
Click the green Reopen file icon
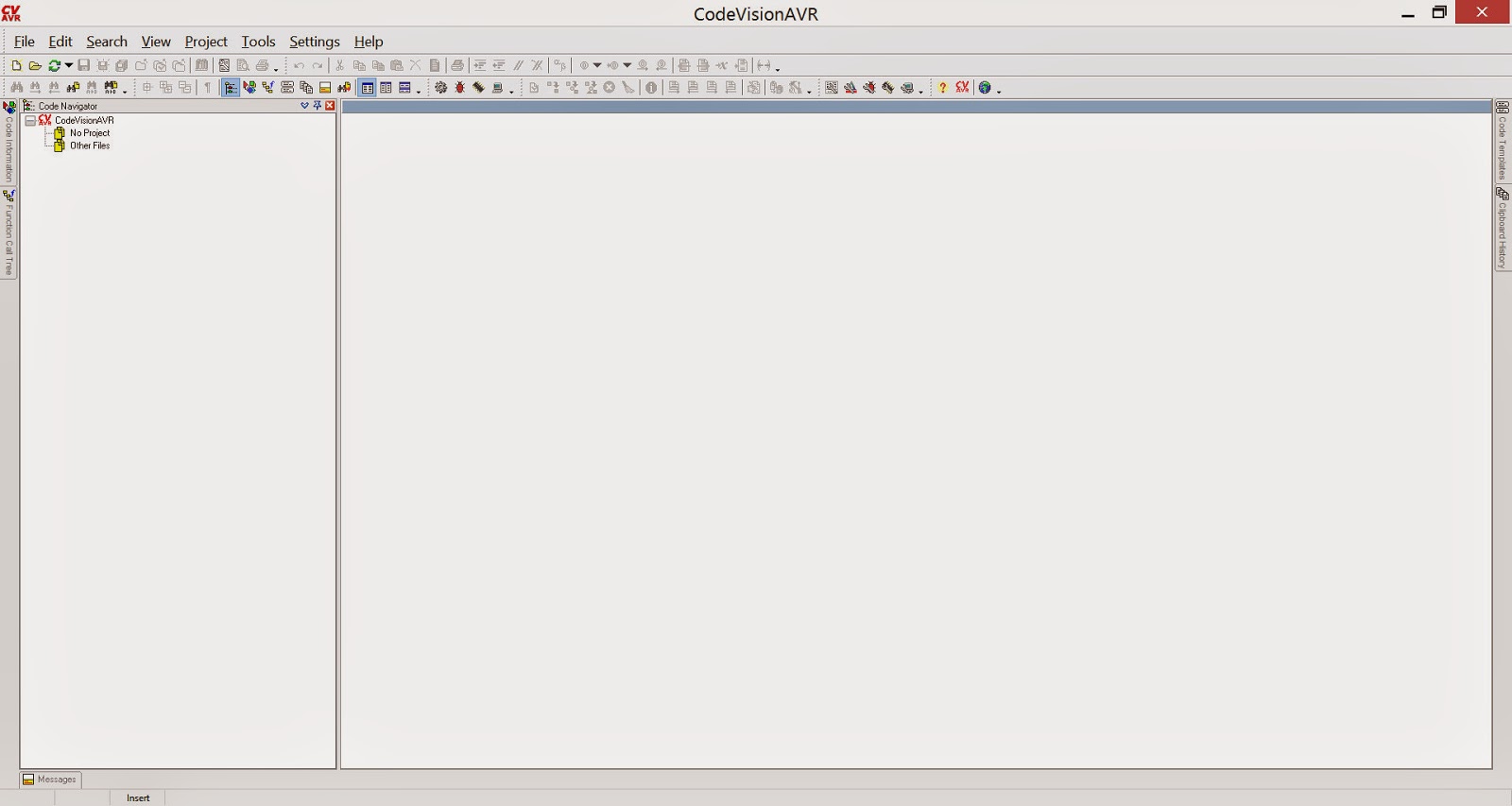pyautogui.click(x=54, y=65)
